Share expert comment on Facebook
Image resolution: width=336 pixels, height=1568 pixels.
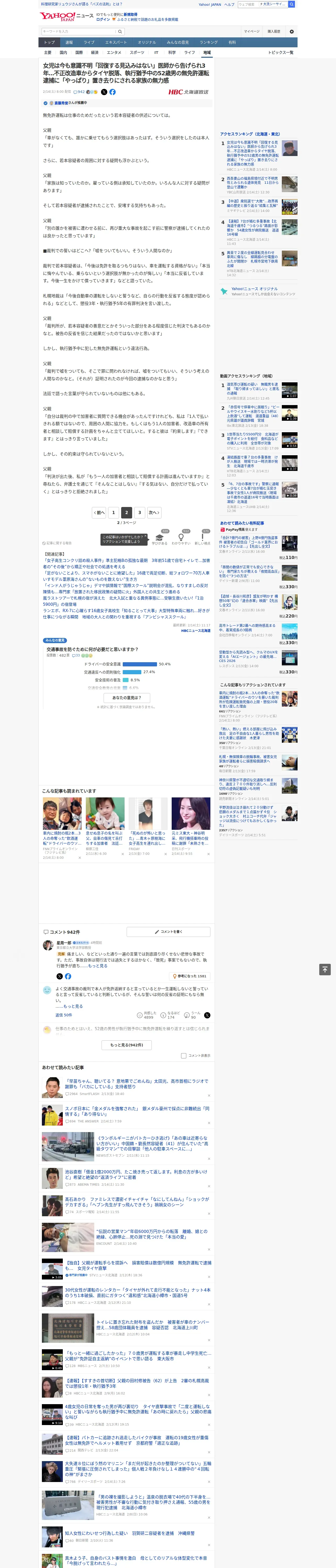click(x=68, y=976)
